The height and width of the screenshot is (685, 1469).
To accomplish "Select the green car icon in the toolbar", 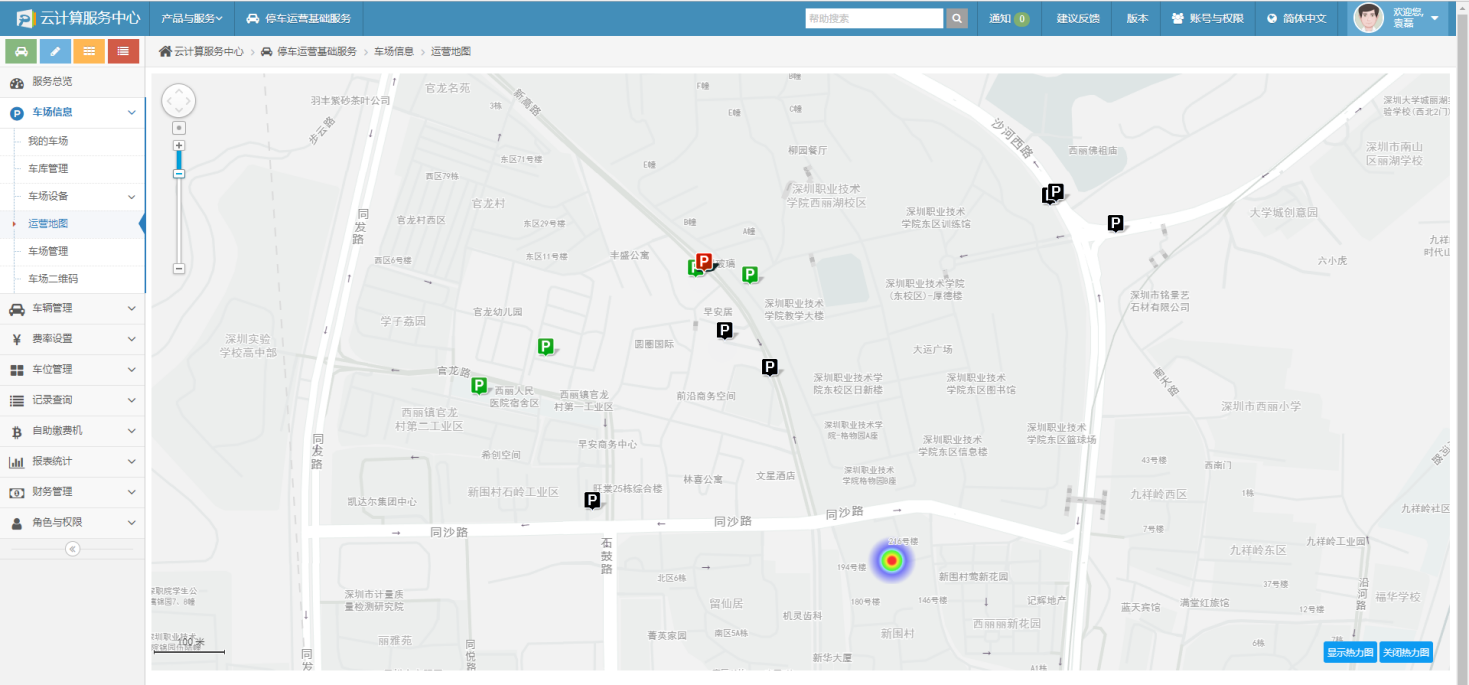I will coord(21,50).
